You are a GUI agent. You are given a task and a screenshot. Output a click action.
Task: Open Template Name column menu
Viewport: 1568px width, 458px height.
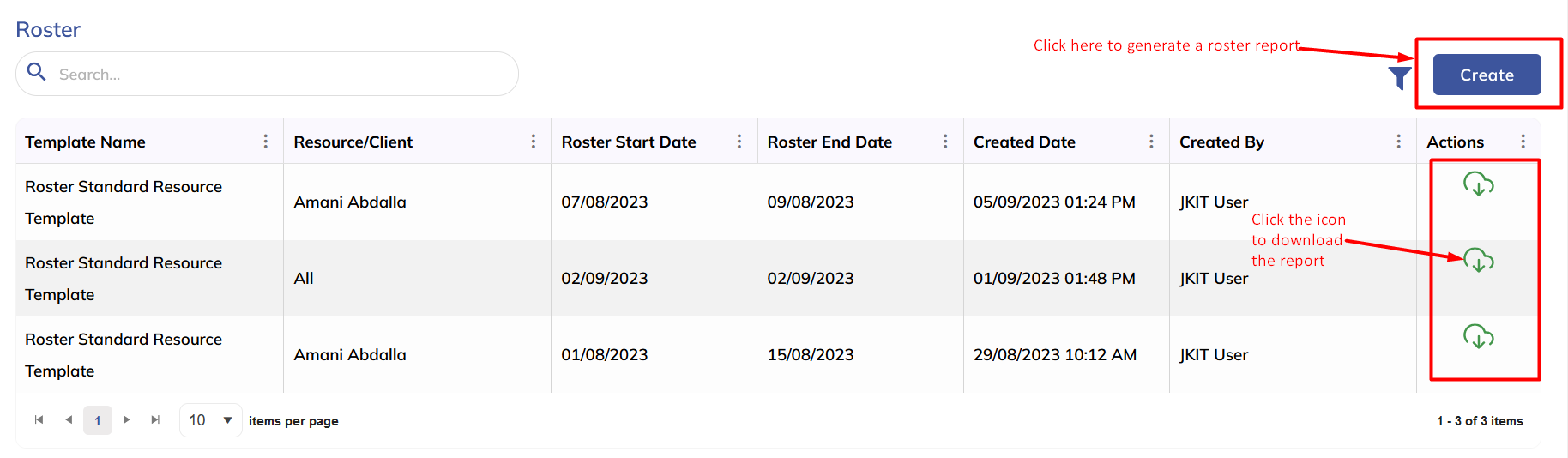(x=266, y=142)
